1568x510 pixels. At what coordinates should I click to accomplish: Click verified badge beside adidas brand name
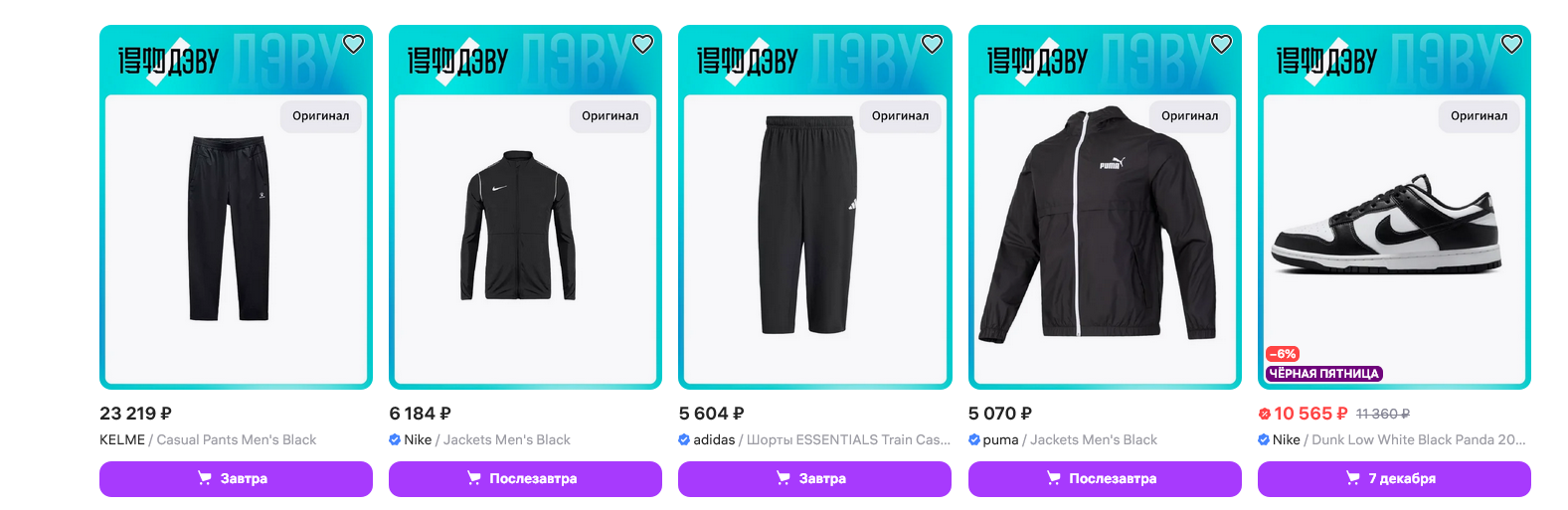[684, 439]
